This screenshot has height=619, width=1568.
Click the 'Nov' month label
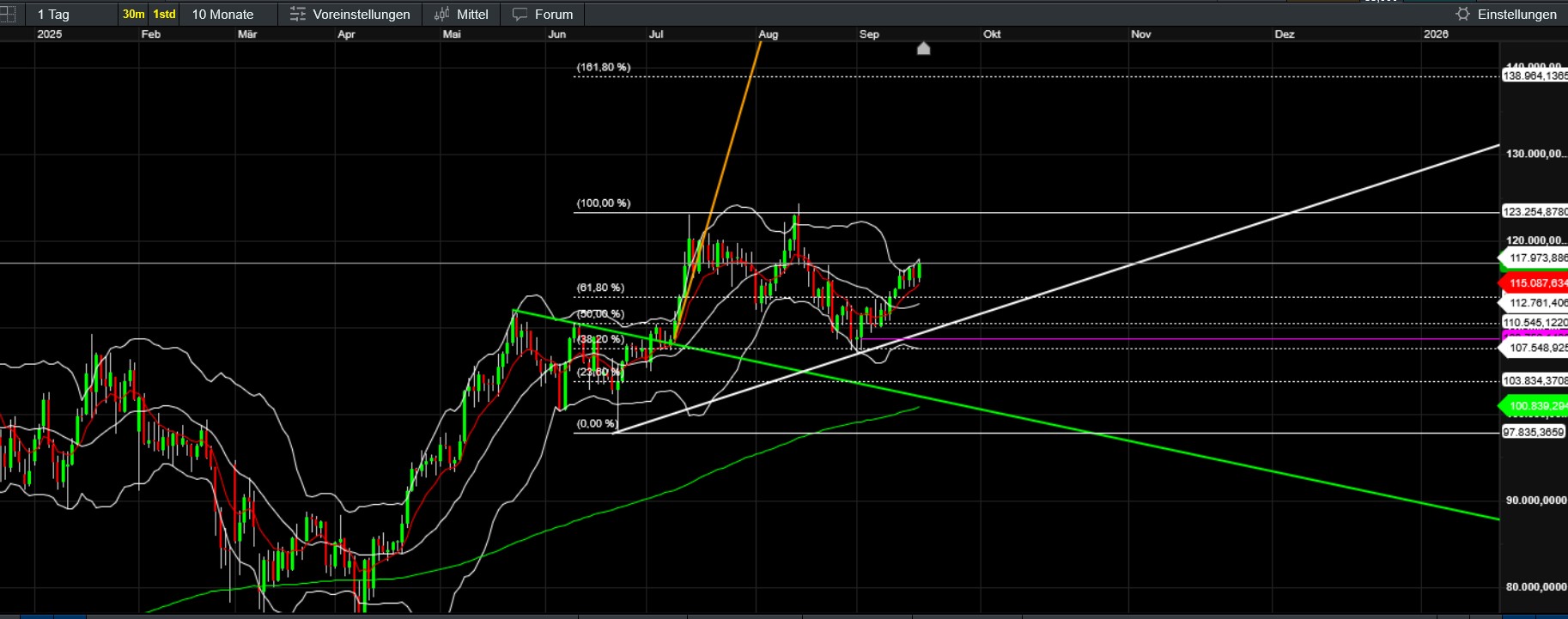1141,34
